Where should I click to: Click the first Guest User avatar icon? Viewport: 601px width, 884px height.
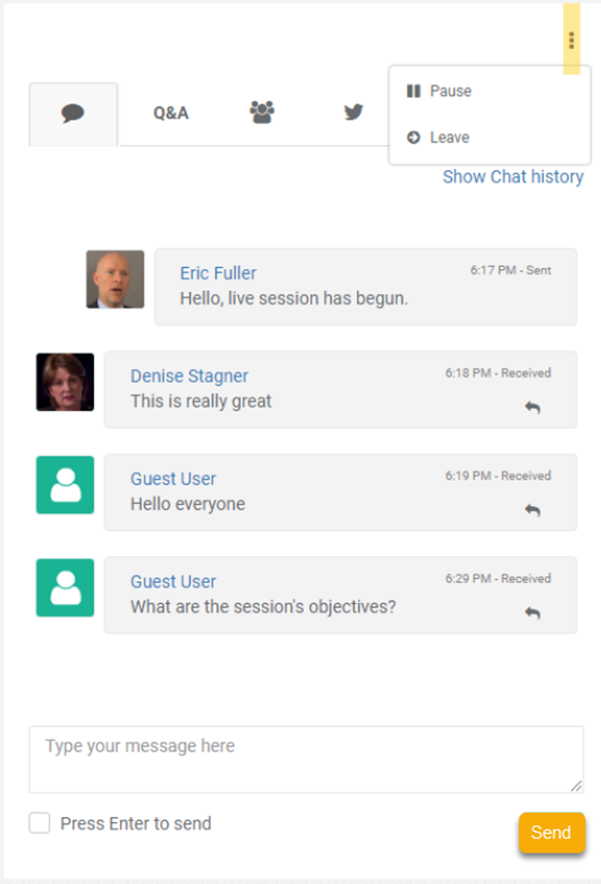pos(65,485)
